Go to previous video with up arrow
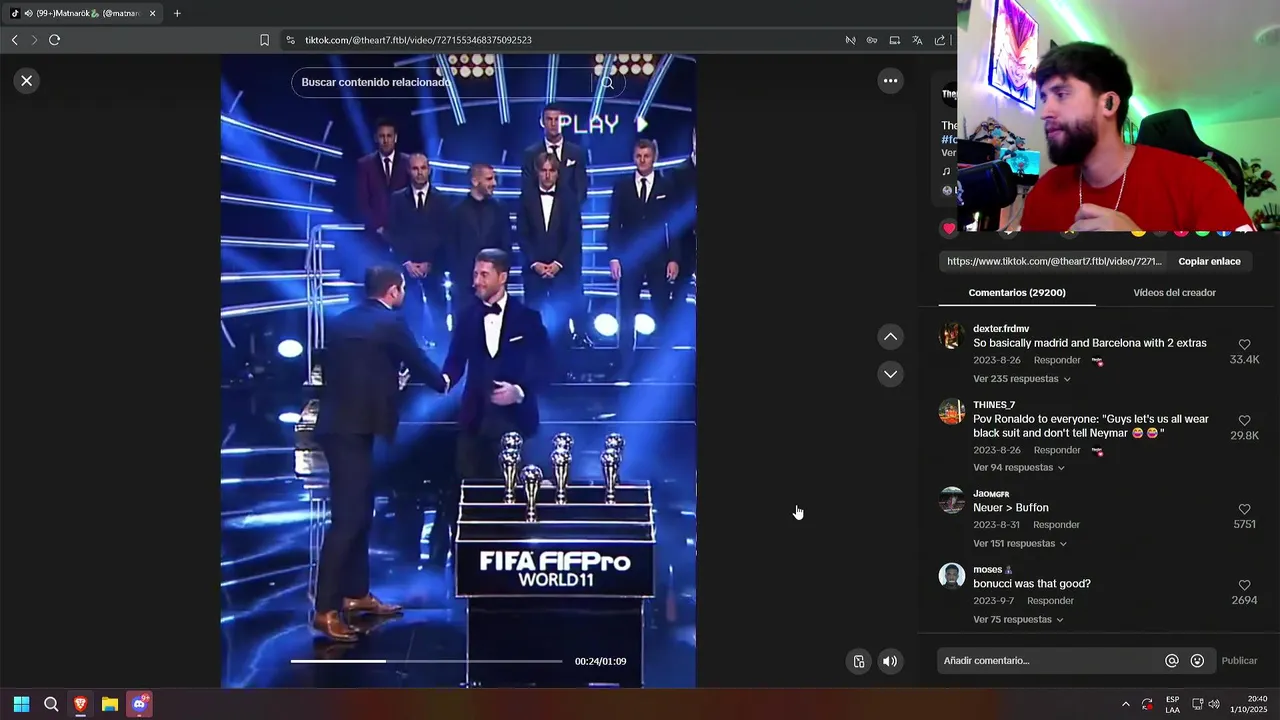Screen dimensions: 1280x720 pos(890,337)
